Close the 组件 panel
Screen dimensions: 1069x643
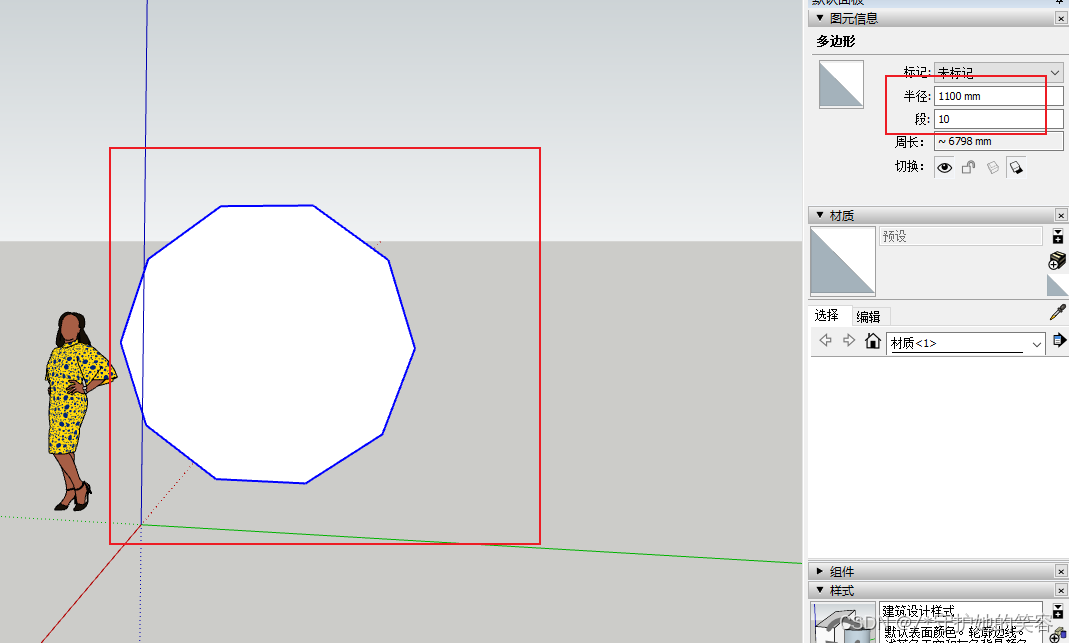(x=1061, y=571)
